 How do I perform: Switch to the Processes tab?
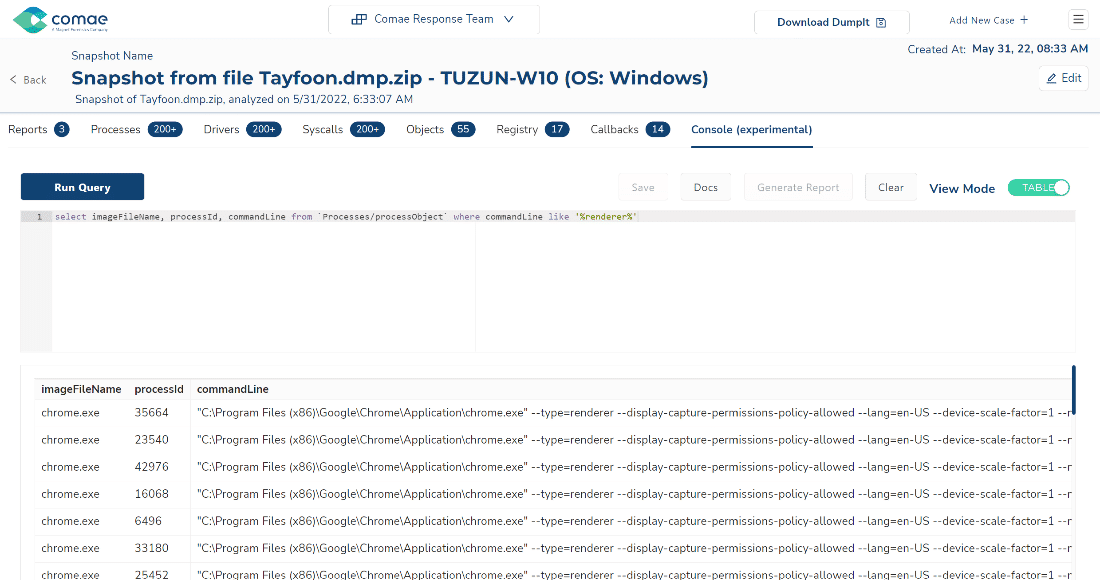pyautogui.click(x=137, y=129)
